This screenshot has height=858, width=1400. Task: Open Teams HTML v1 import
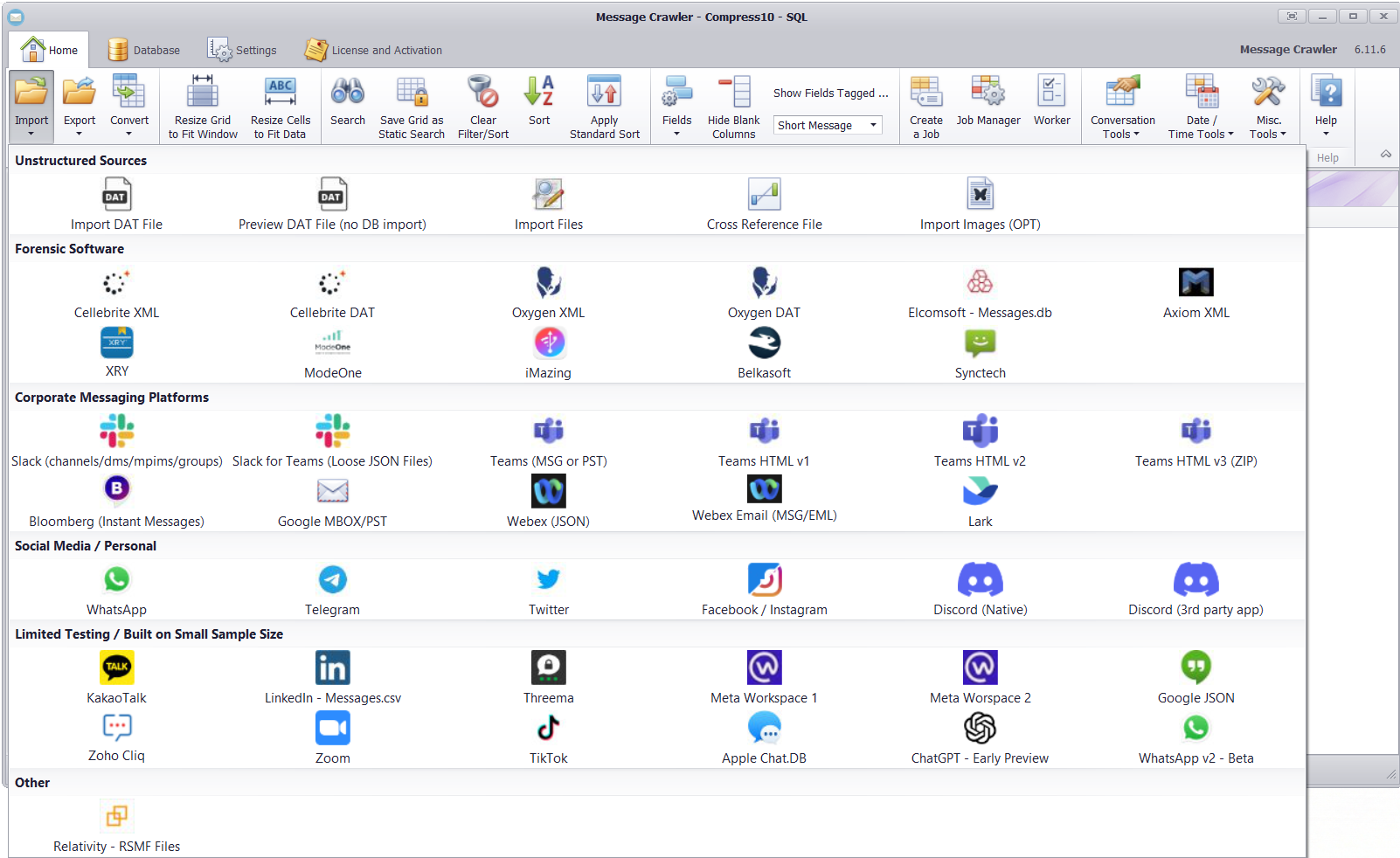coord(764,442)
